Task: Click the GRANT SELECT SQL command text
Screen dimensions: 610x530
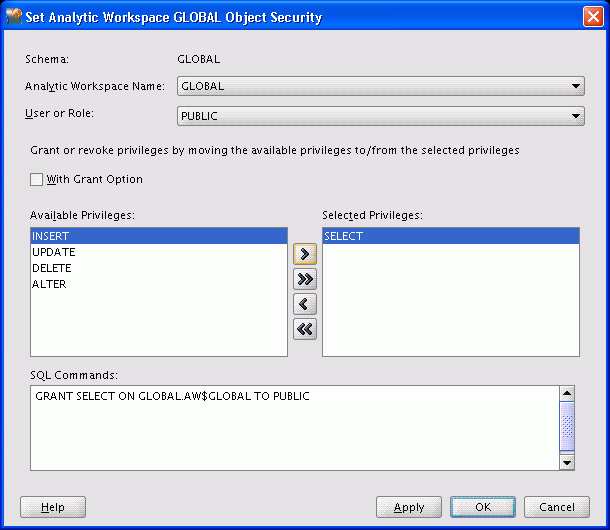Action: tap(172, 396)
